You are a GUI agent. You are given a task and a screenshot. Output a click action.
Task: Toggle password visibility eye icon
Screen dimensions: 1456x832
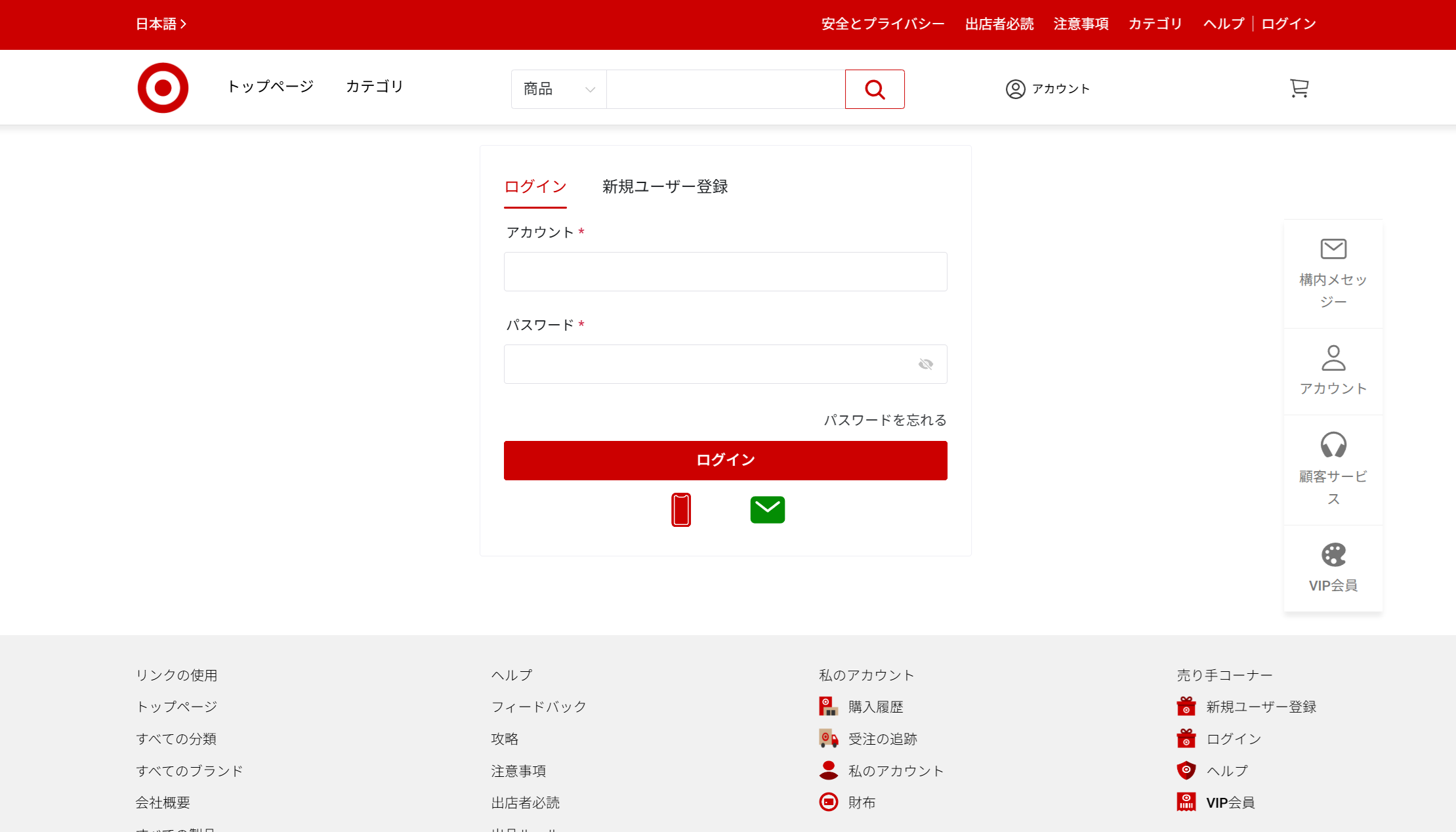click(925, 364)
